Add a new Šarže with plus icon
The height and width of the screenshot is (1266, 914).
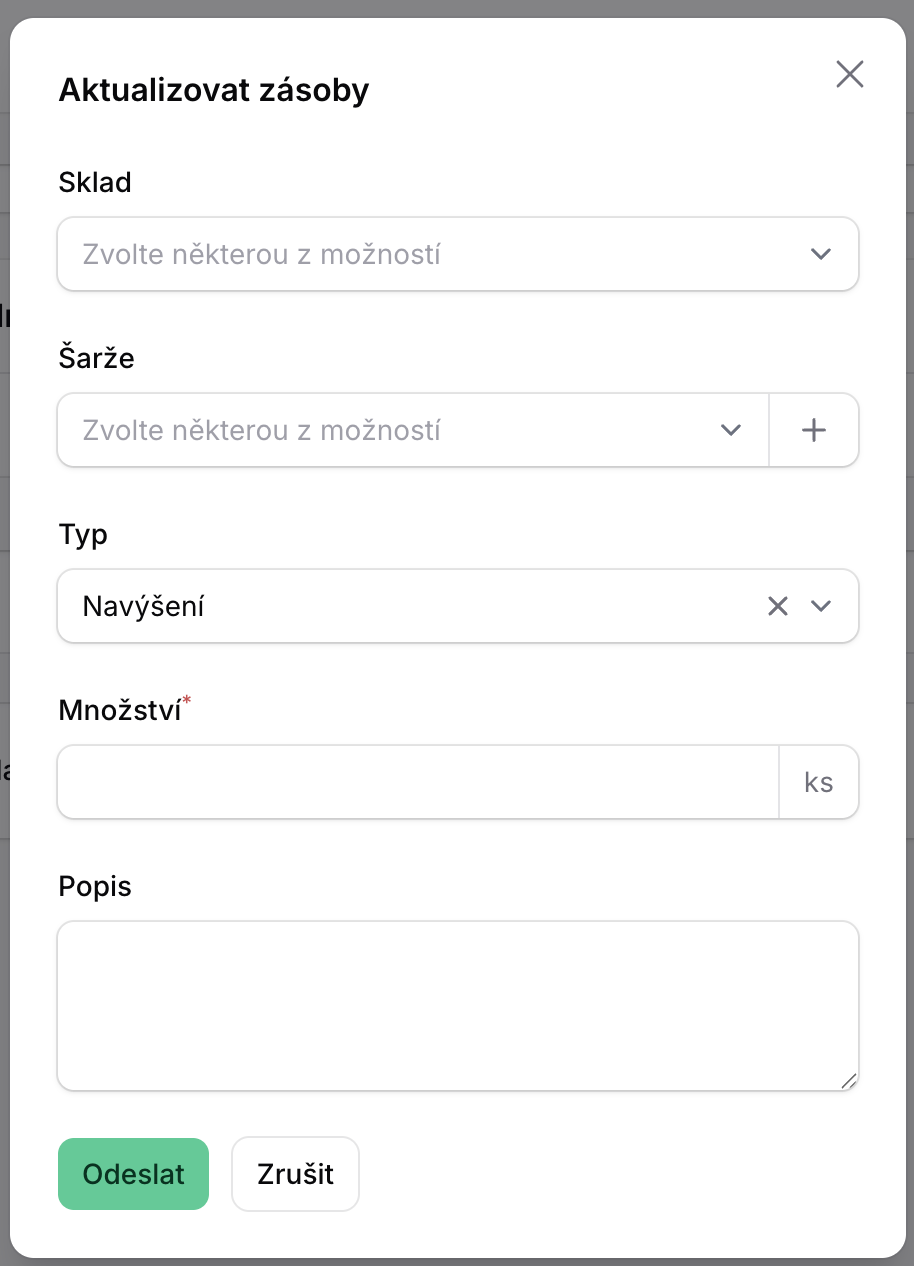(x=814, y=430)
